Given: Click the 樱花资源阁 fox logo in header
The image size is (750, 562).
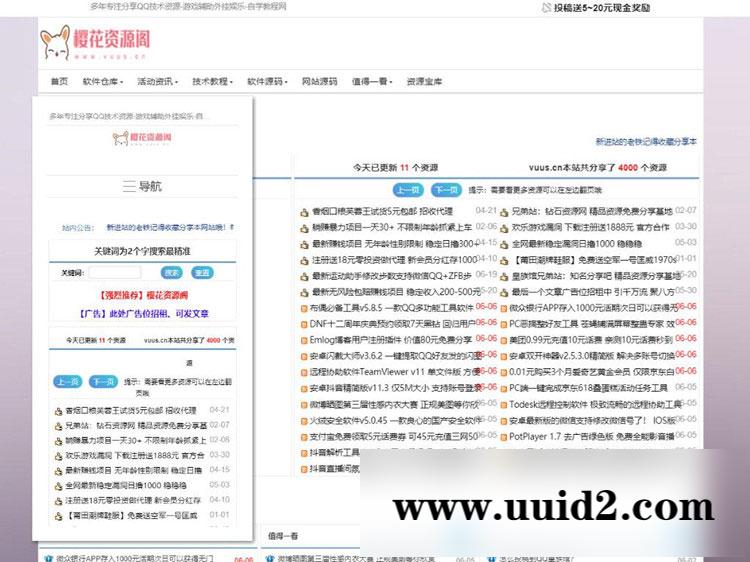Looking at the screenshot, I should [95, 43].
